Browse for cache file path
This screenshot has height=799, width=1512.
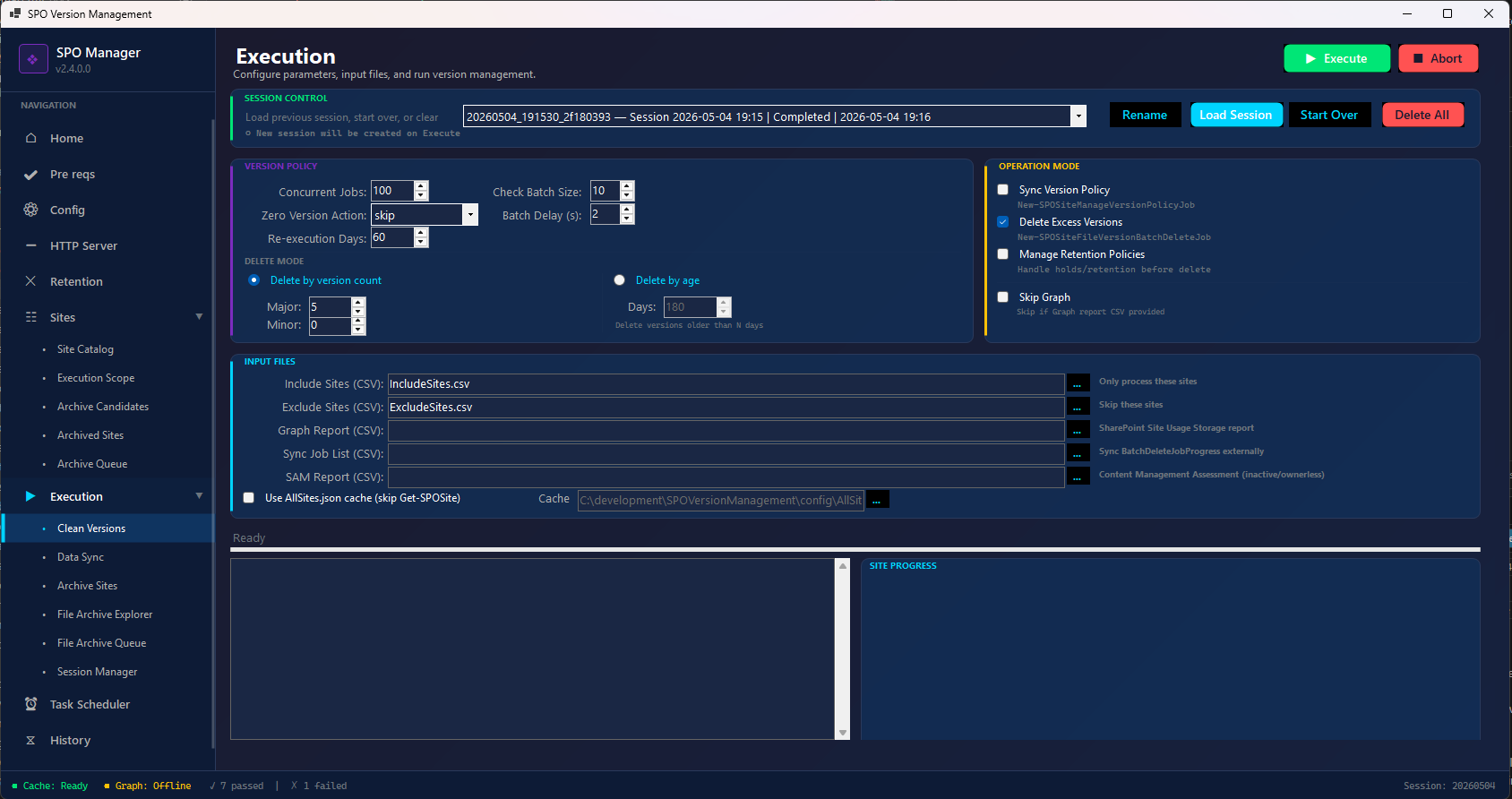(x=877, y=500)
